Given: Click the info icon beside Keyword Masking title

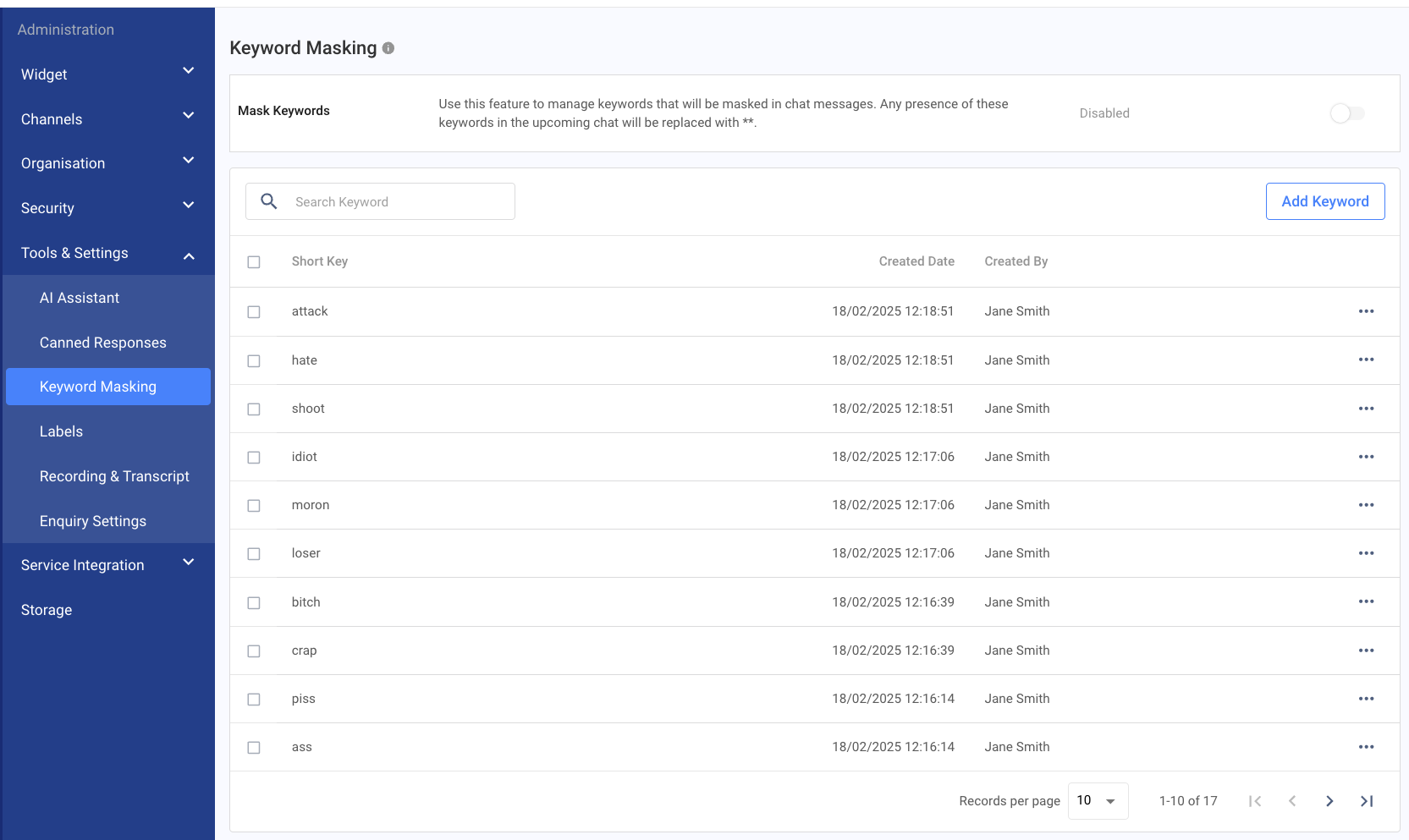Looking at the screenshot, I should coord(388,48).
